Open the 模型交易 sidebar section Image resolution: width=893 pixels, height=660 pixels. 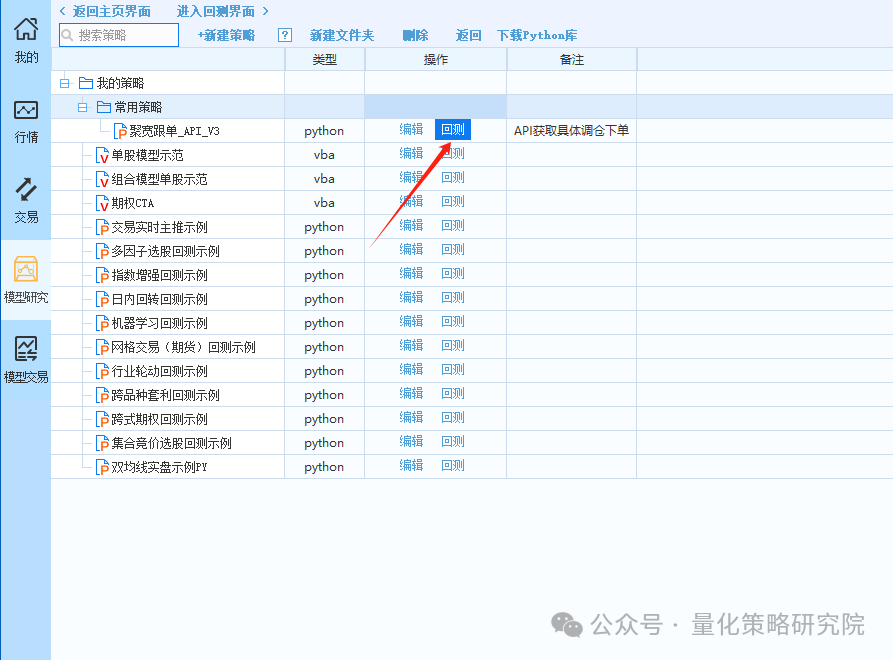[26, 359]
